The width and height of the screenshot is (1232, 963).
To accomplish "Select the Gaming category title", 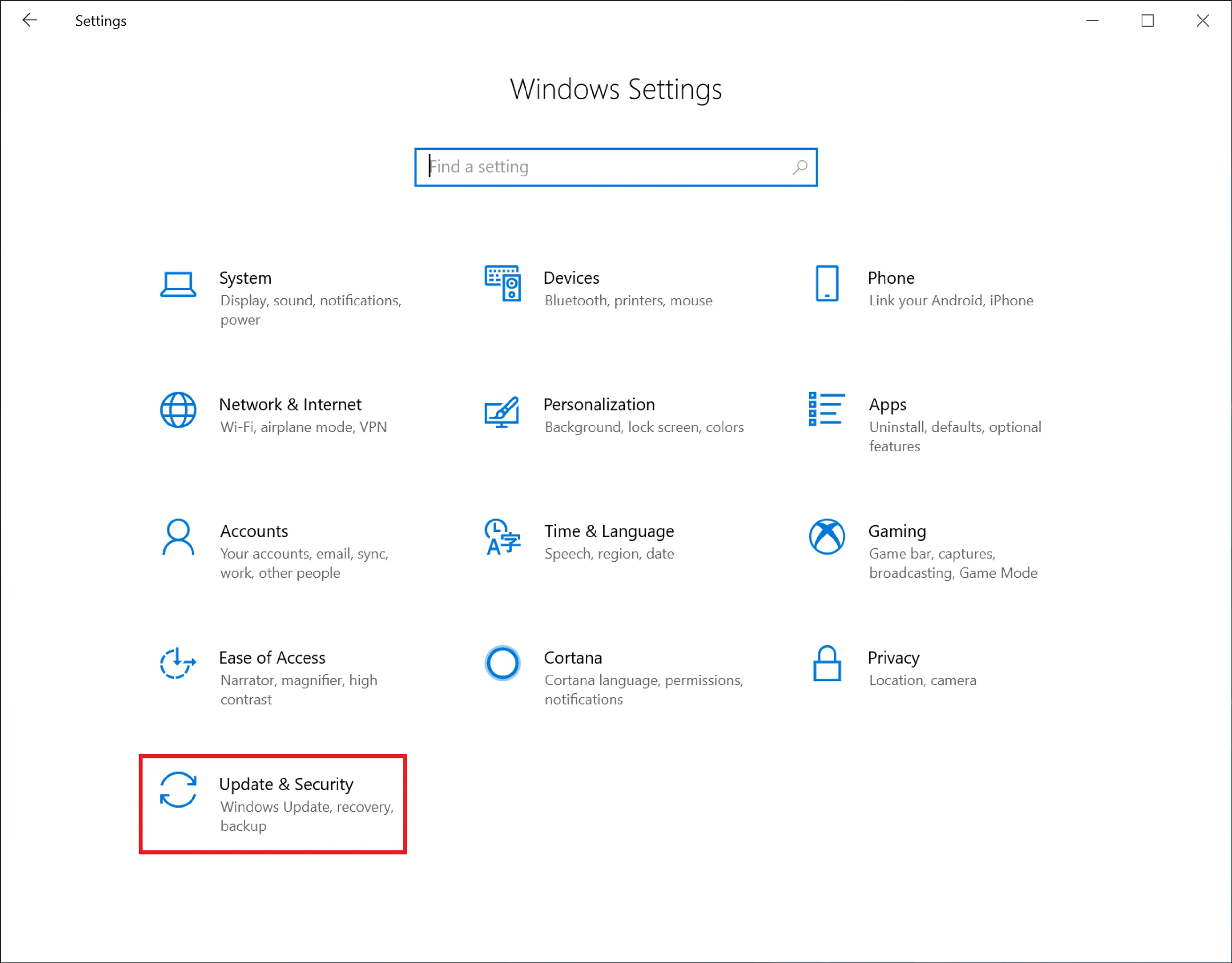I will pyautogui.click(x=897, y=531).
